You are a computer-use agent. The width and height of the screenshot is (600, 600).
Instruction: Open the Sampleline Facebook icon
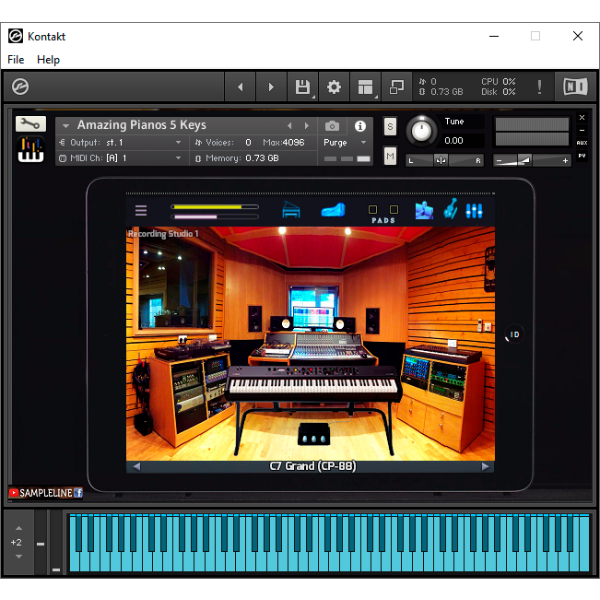tap(78, 492)
